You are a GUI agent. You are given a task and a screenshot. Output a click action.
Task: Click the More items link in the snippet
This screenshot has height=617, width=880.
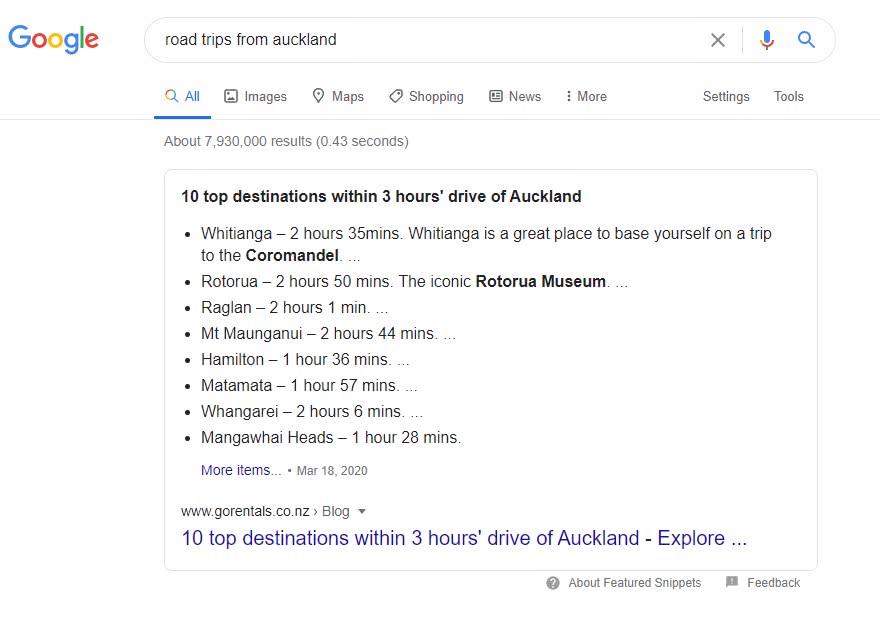point(240,470)
